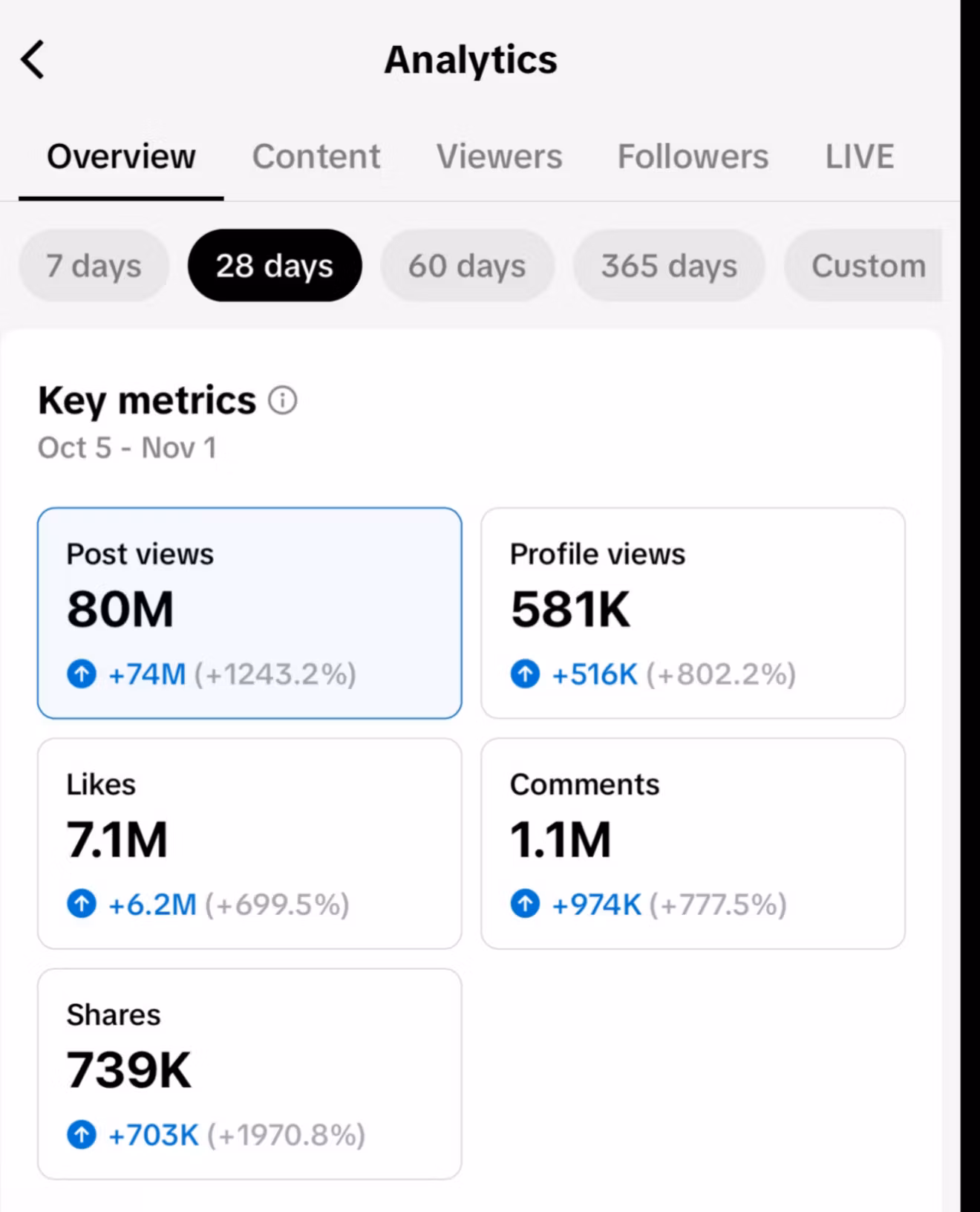This screenshot has height=1212, width=980.
Task: Open the Shares metric card
Action: point(249,1073)
